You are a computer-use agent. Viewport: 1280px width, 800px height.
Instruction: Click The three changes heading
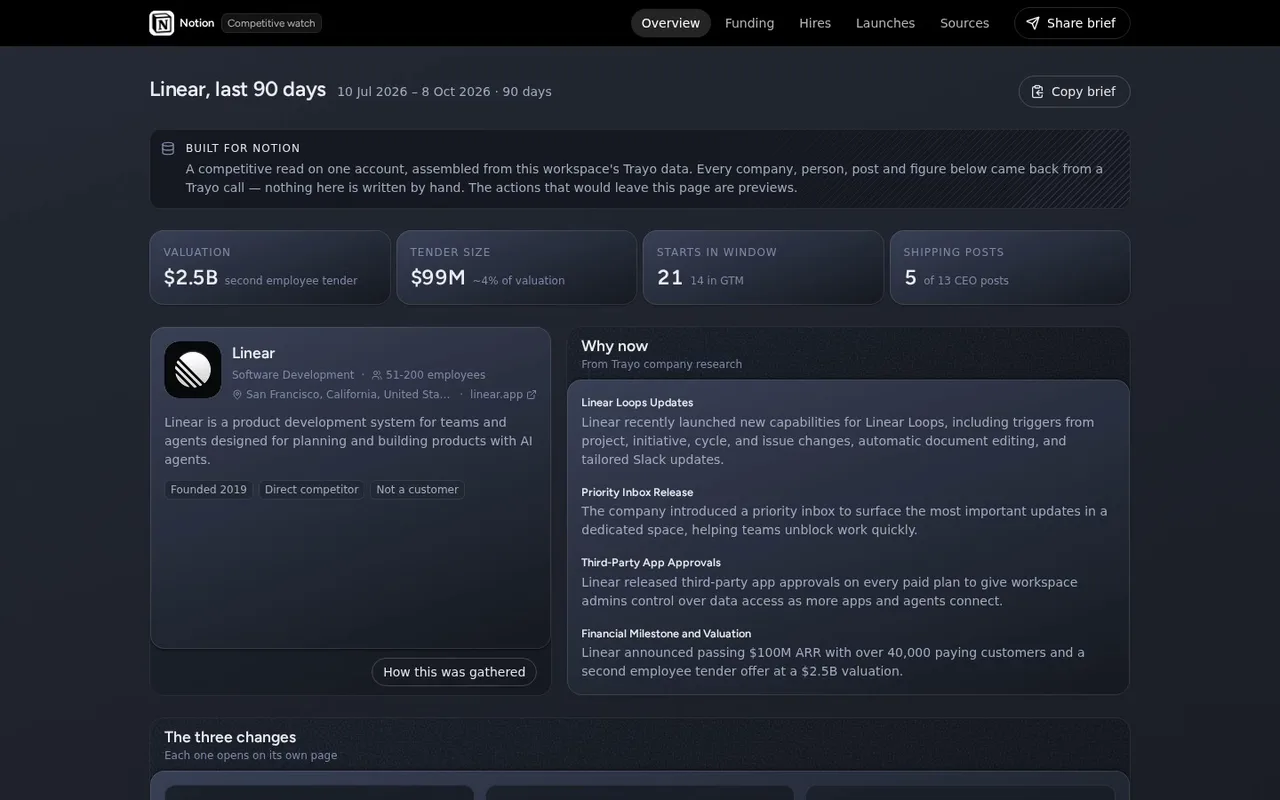point(230,737)
